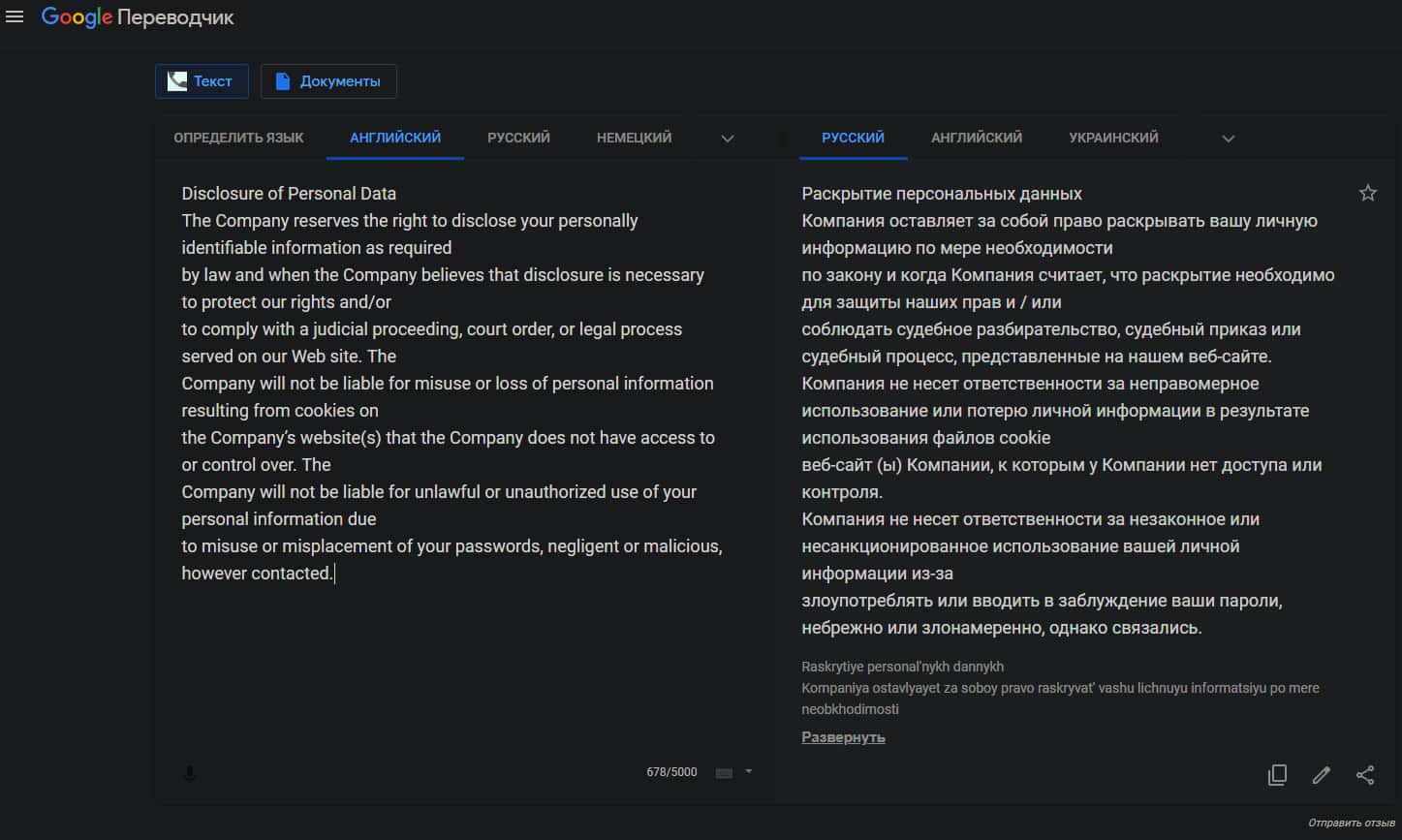
Task: Expand more source languages list
Action: tap(728, 139)
